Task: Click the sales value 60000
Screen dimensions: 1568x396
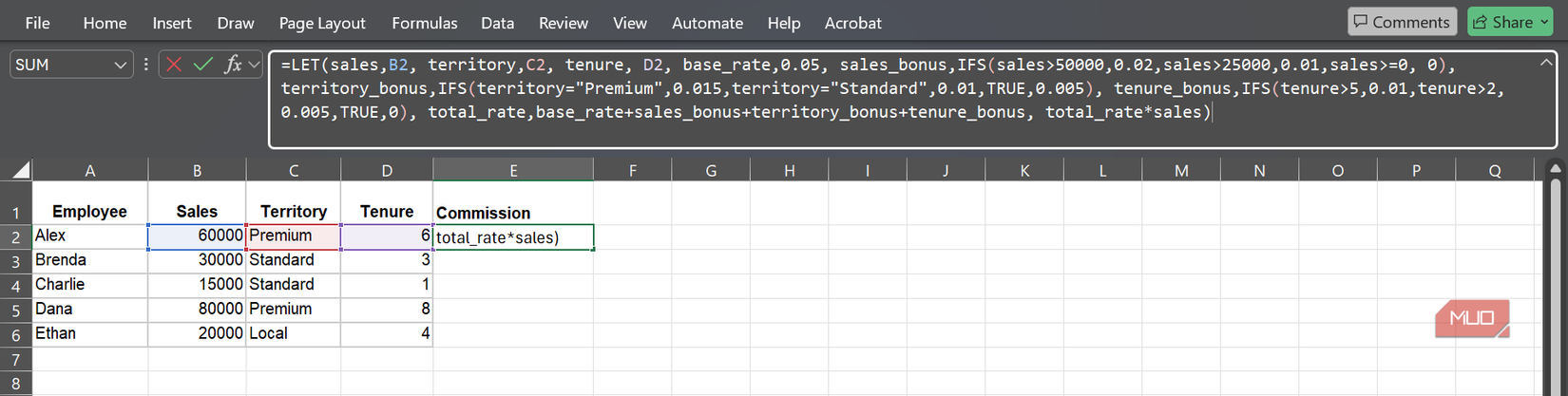Action: pyautogui.click(x=197, y=236)
